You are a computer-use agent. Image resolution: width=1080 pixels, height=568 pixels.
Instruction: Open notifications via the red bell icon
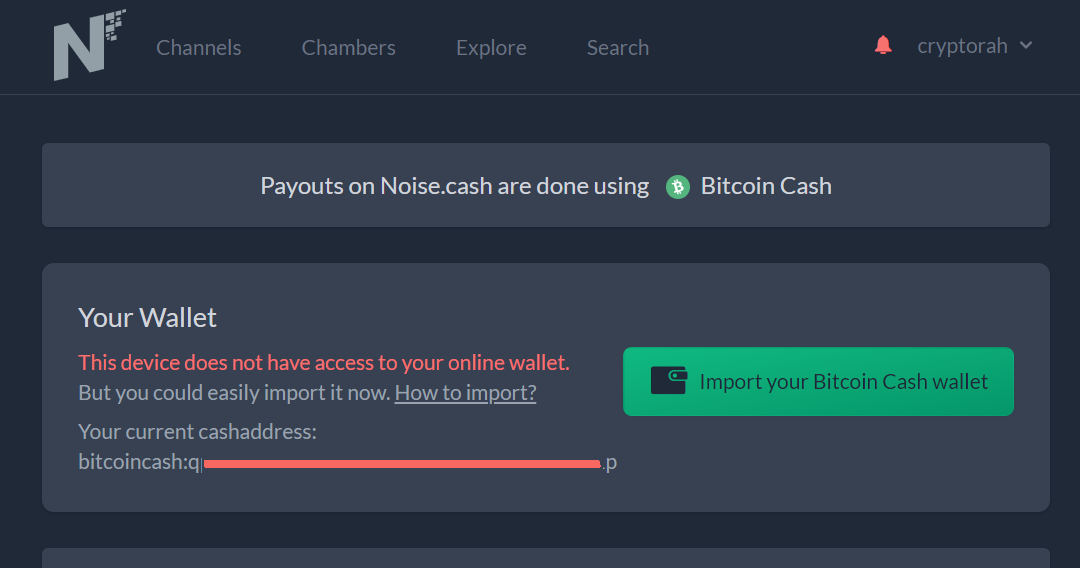883,45
